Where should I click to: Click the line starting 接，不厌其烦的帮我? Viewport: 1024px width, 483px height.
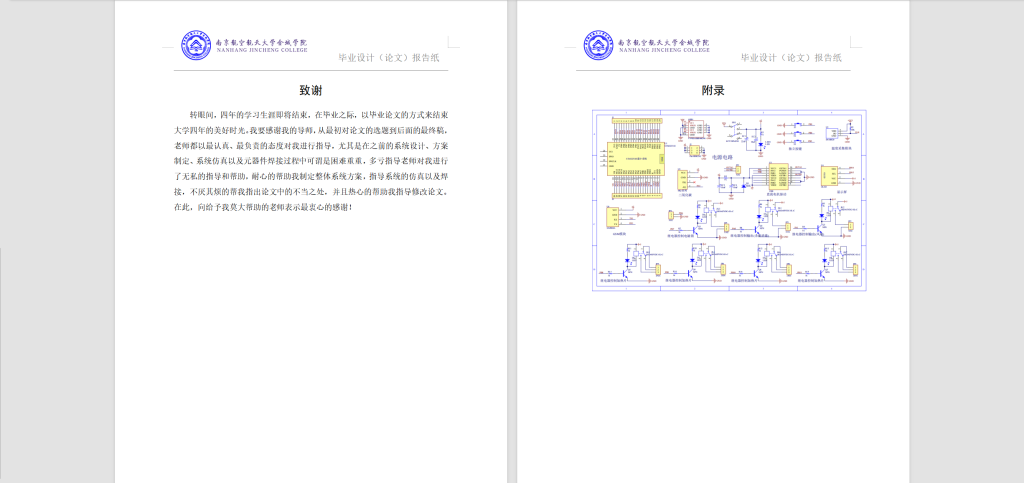tap(311, 192)
